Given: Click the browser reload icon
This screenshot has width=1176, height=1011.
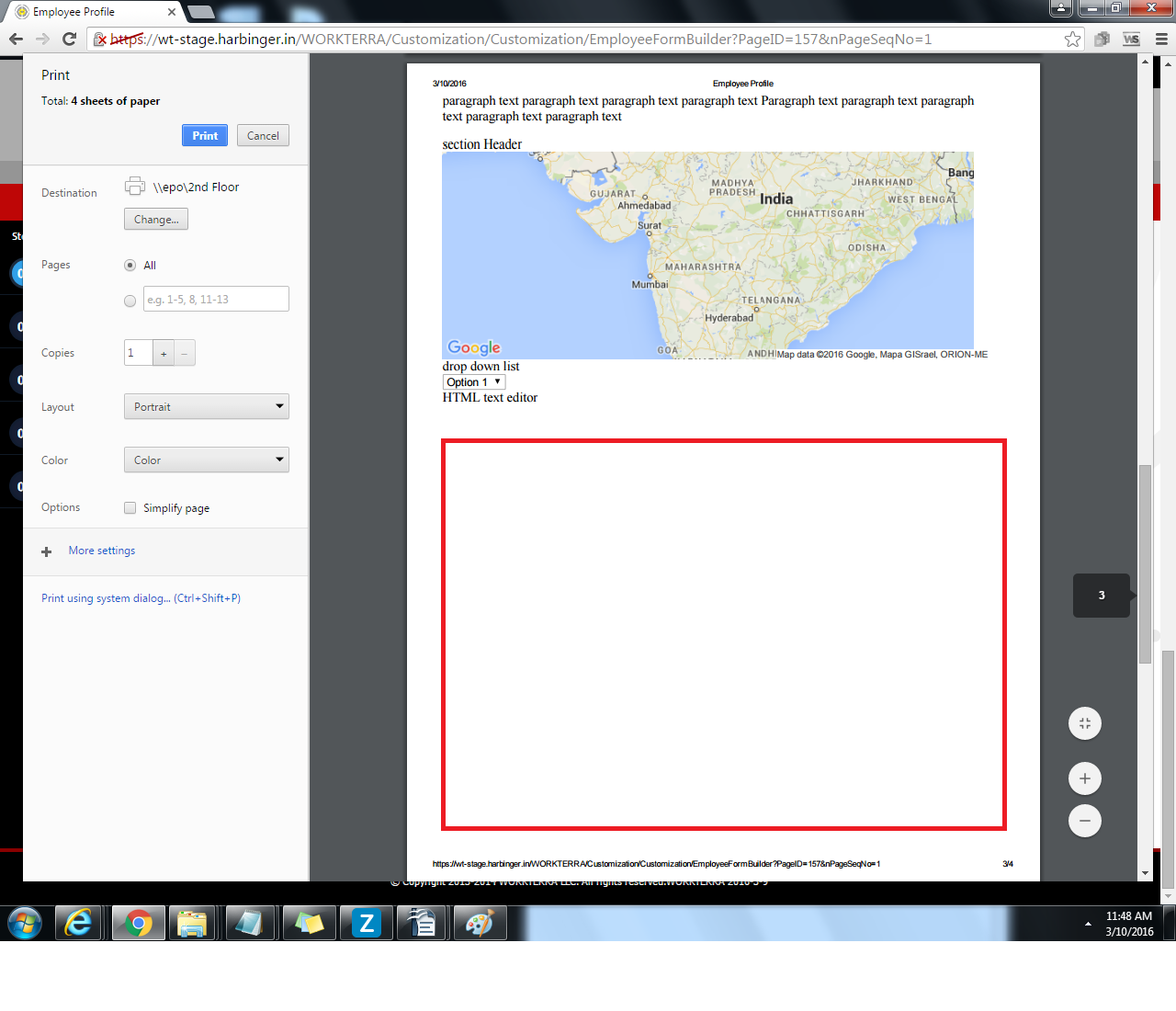Looking at the screenshot, I should [69, 39].
